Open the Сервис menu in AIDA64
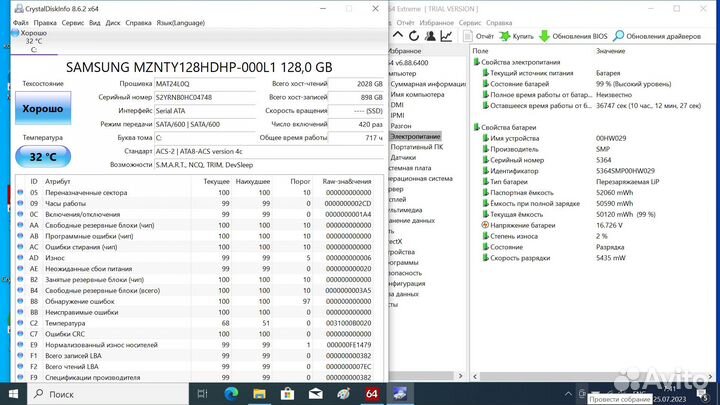This screenshot has height=405, width=720. coord(470,22)
